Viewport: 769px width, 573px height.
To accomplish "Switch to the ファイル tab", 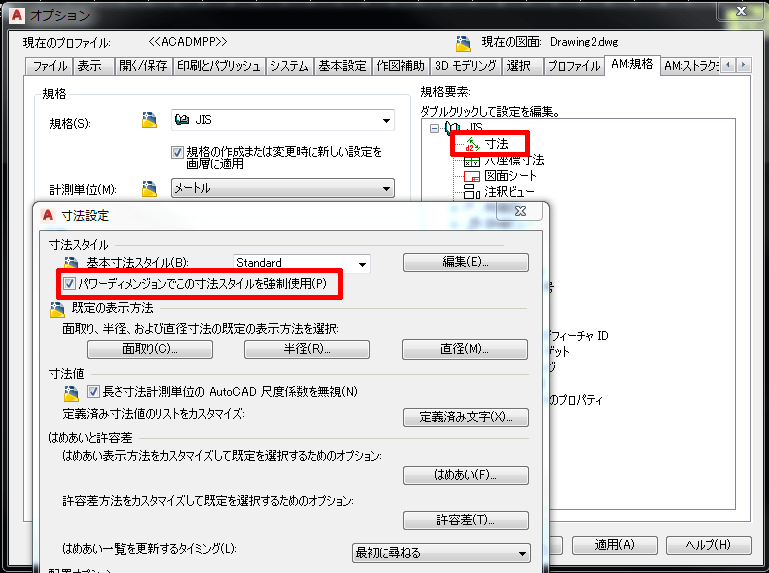I will click(x=50, y=66).
